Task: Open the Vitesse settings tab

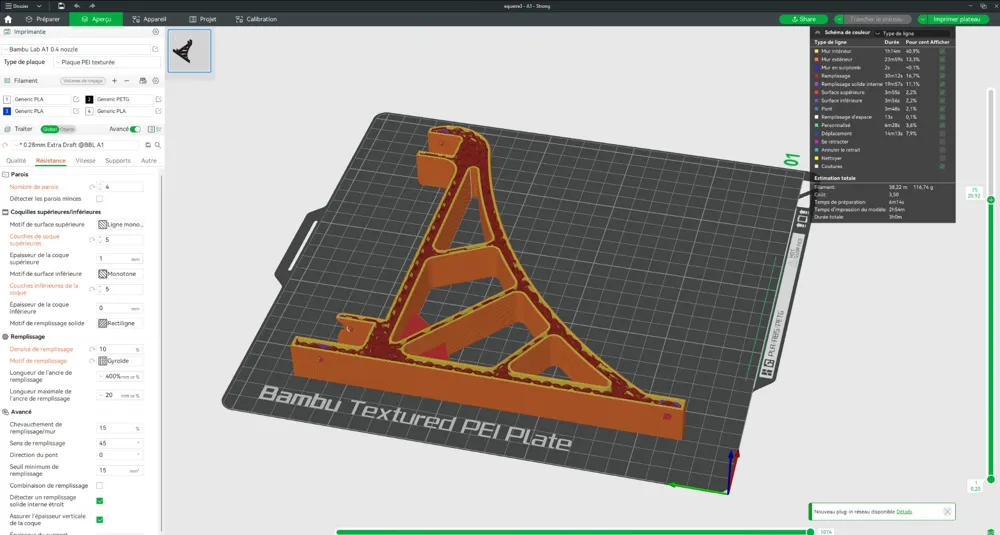Action: 85,161
